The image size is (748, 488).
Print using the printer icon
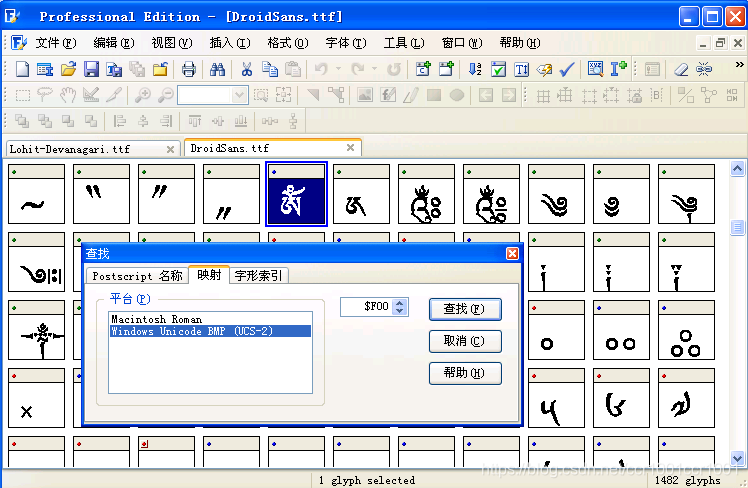[188, 69]
